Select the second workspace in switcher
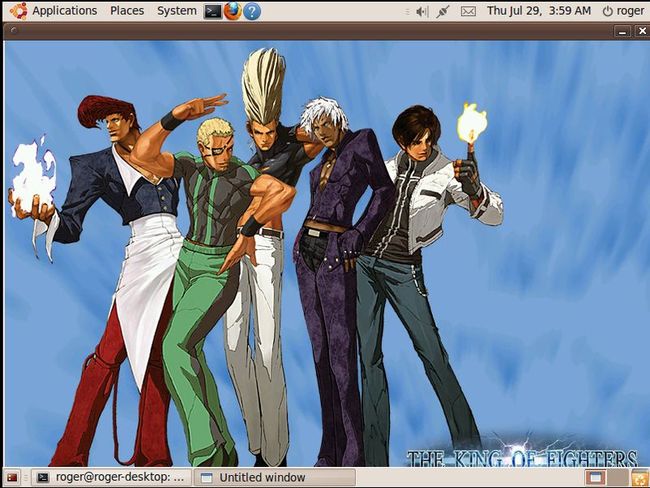The image size is (650, 488). click(618, 478)
